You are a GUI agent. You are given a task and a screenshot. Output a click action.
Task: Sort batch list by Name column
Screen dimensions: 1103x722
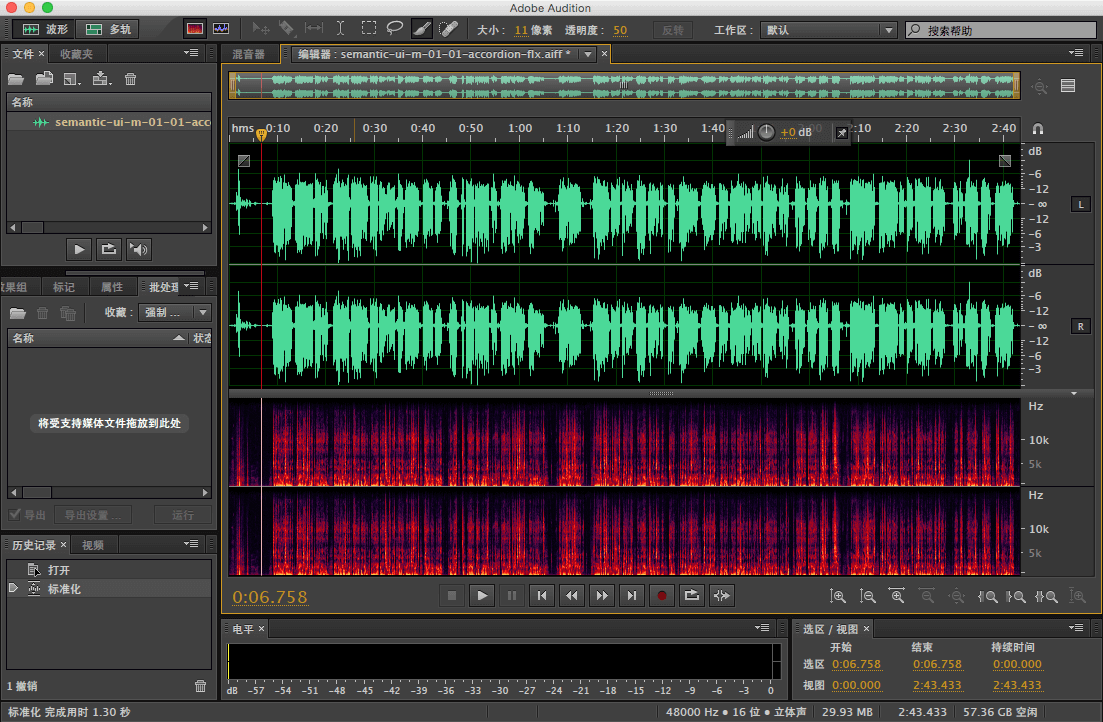tap(98, 338)
